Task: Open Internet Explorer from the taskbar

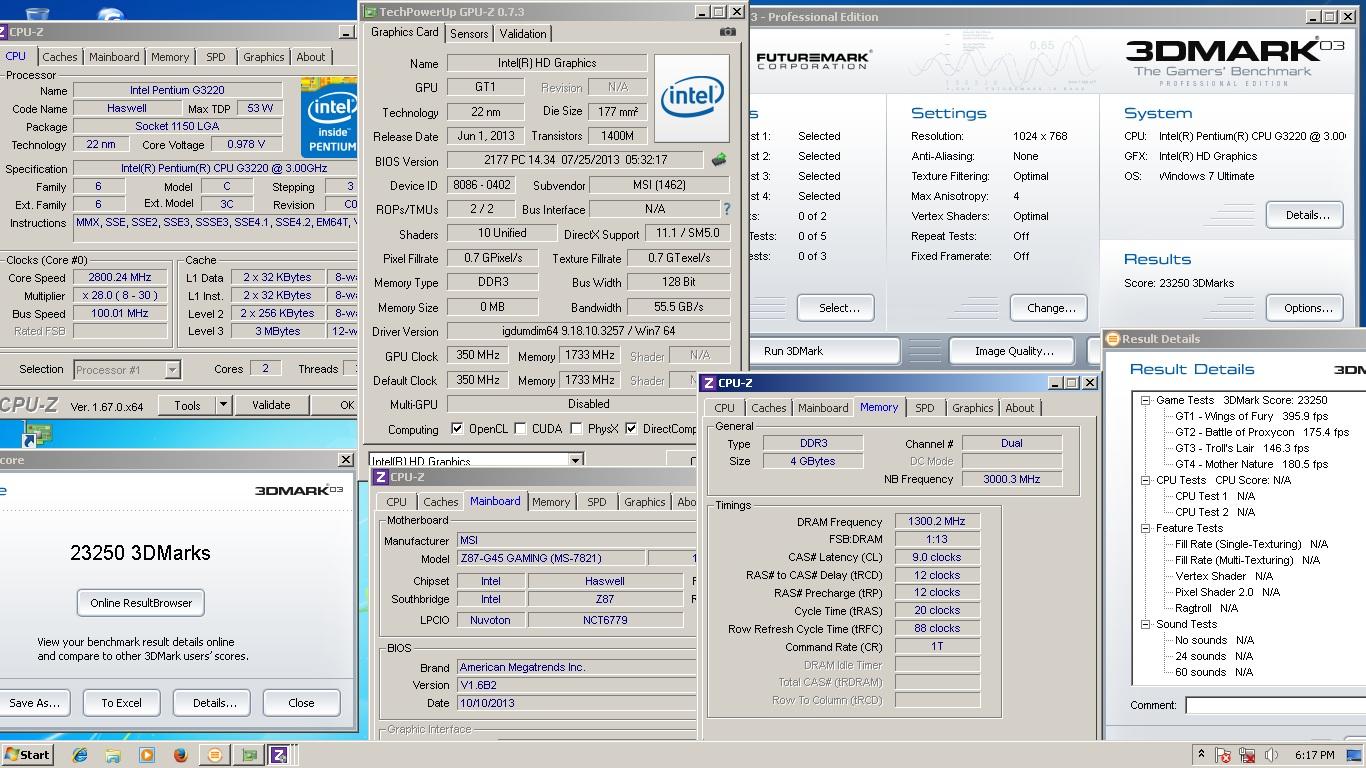Action: pos(79,755)
